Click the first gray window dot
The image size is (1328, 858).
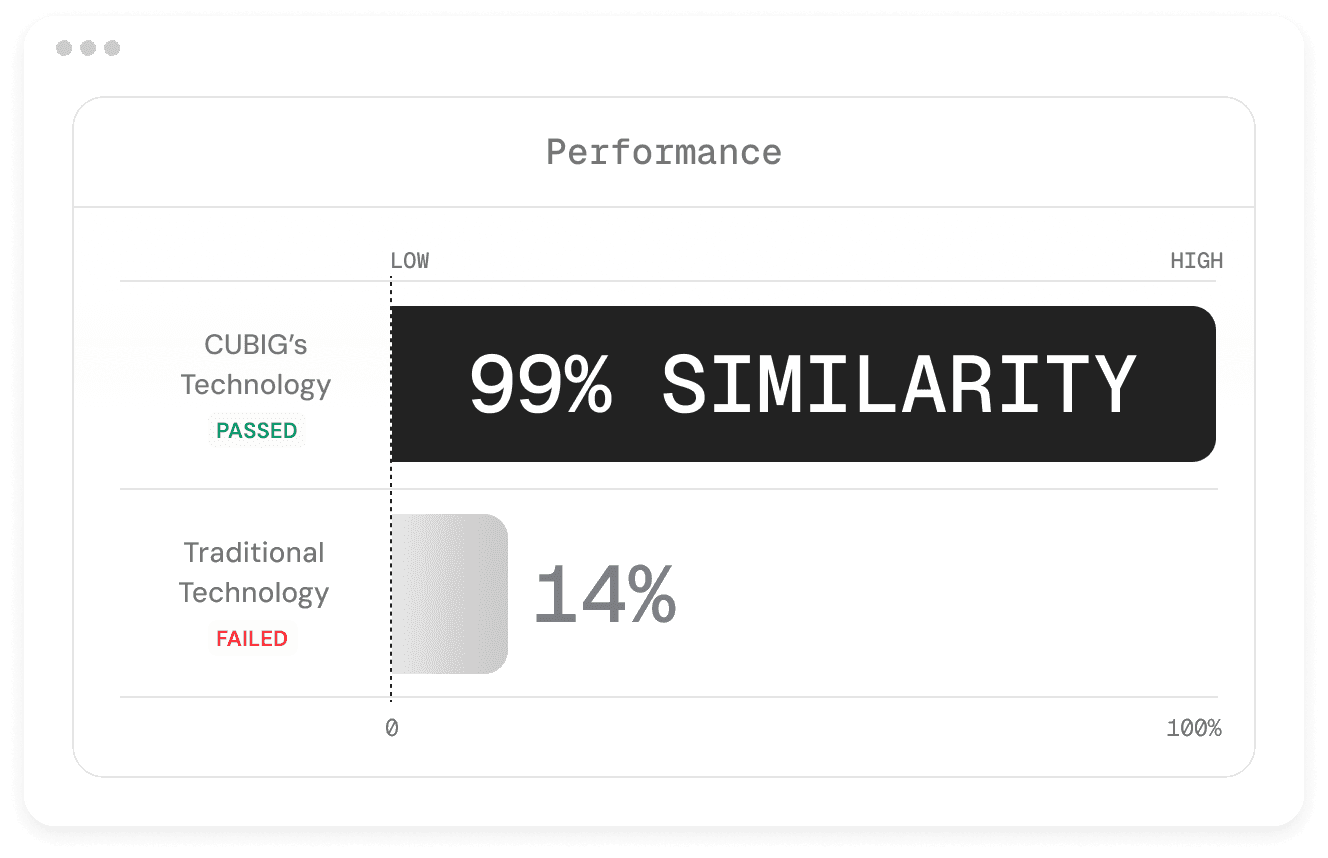click(x=64, y=48)
